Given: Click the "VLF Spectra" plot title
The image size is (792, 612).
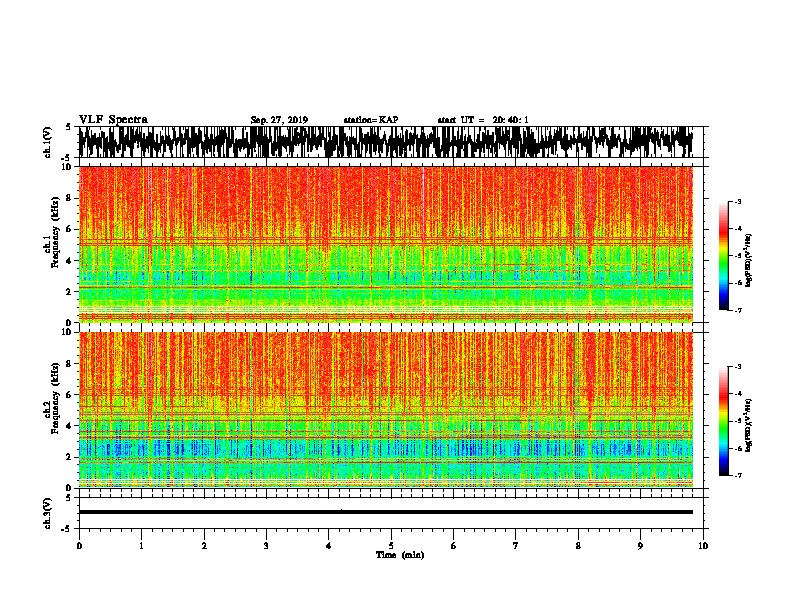Looking at the screenshot, I should point(113,120).
